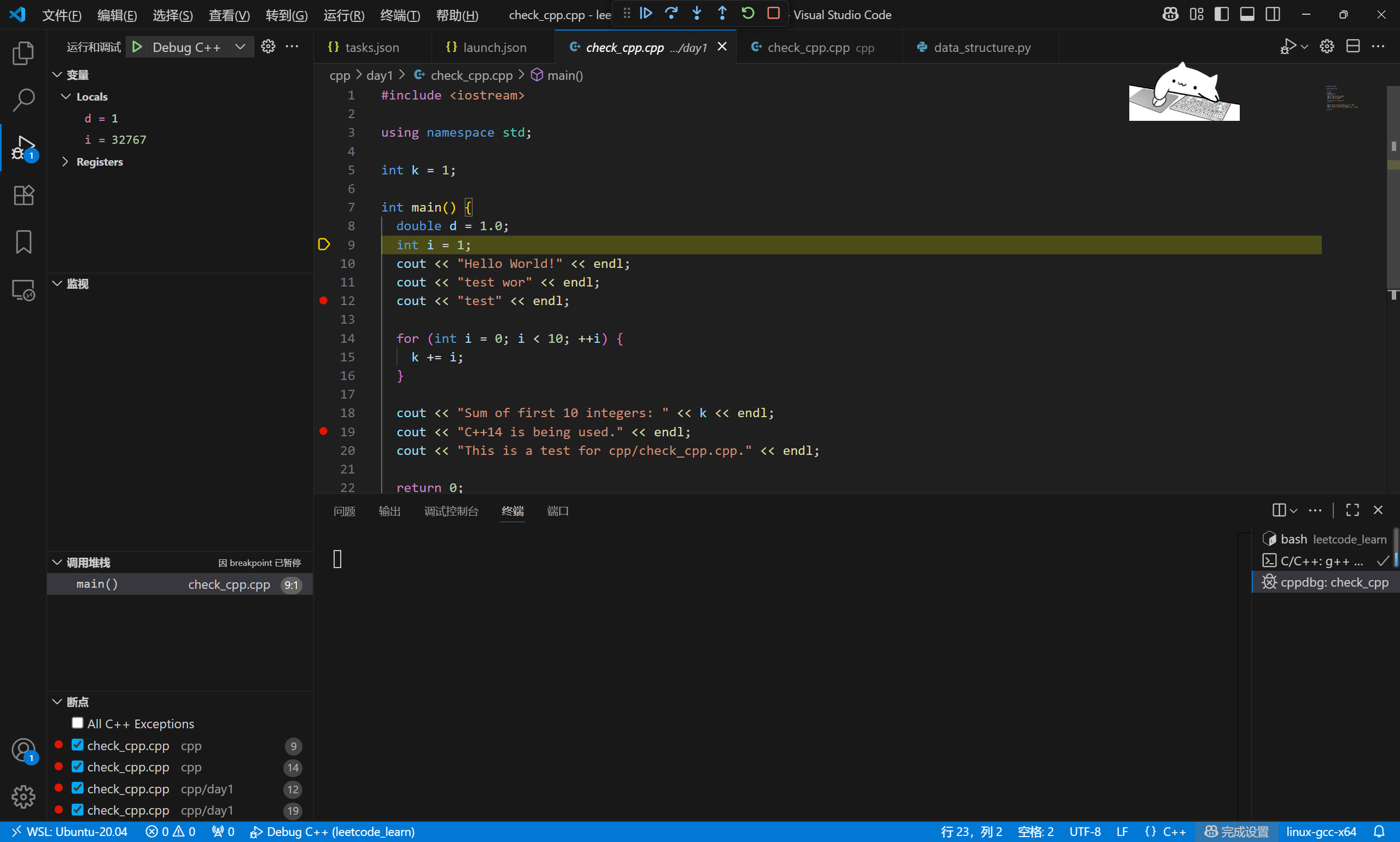Uncheck breakpoint check_cpp.cpp cpp line 9
Viewport: 1400px width, 842px height.
coord(77,745)
